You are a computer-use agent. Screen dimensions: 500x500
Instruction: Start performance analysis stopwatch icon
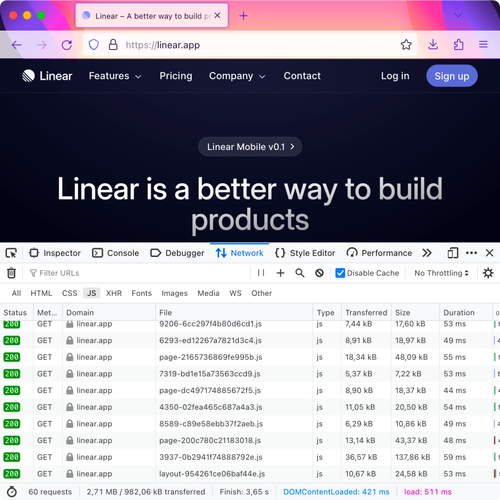(12, 492)
